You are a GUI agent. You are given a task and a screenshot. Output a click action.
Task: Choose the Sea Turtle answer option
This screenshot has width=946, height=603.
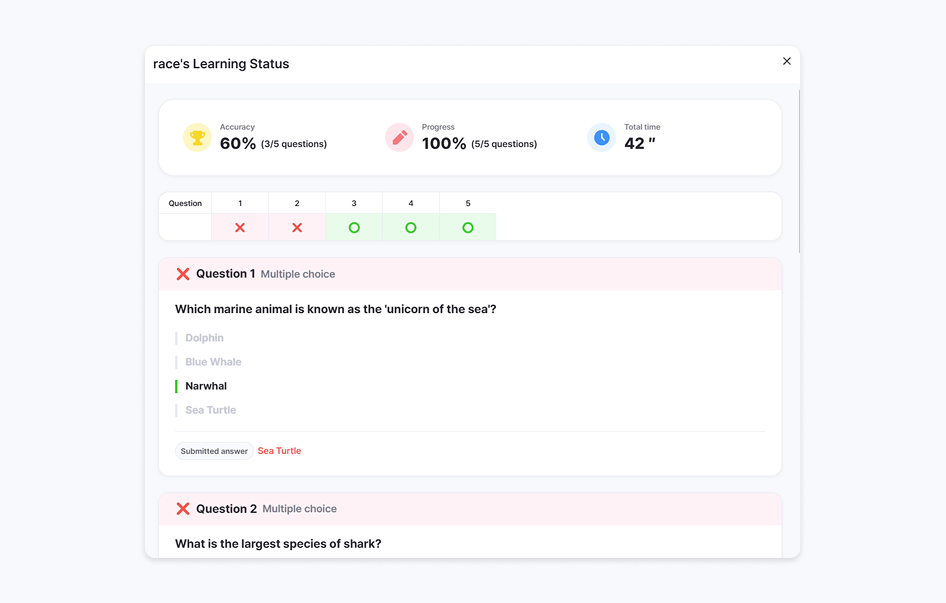point(211,410)
